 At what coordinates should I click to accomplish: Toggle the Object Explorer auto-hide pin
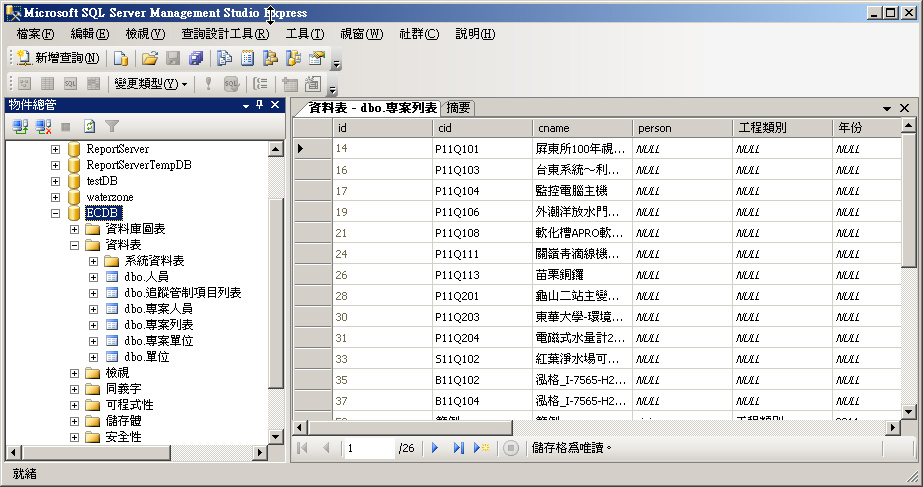[x=260, y=105]
